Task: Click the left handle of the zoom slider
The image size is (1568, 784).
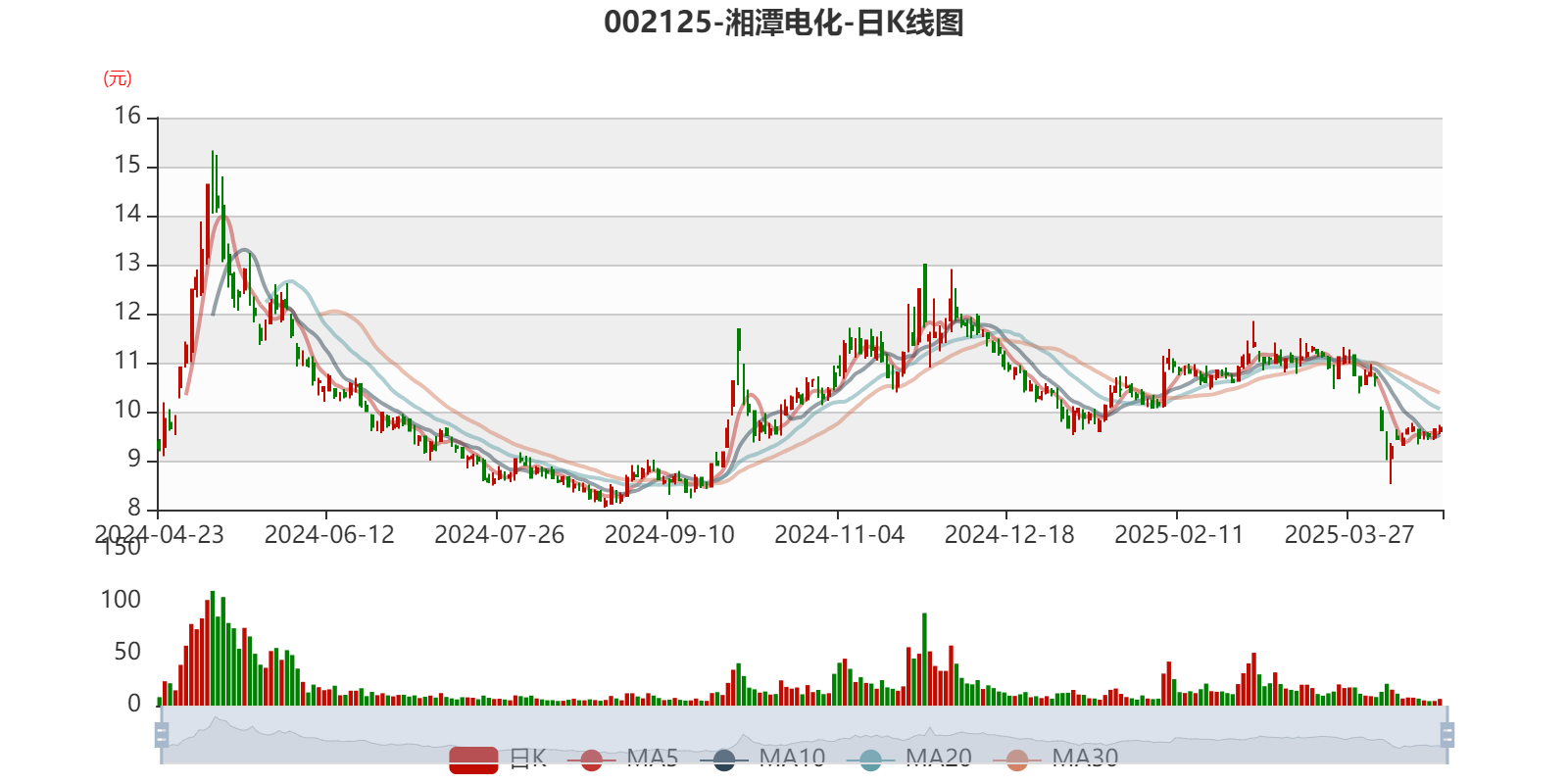Action: pos(162,734)
